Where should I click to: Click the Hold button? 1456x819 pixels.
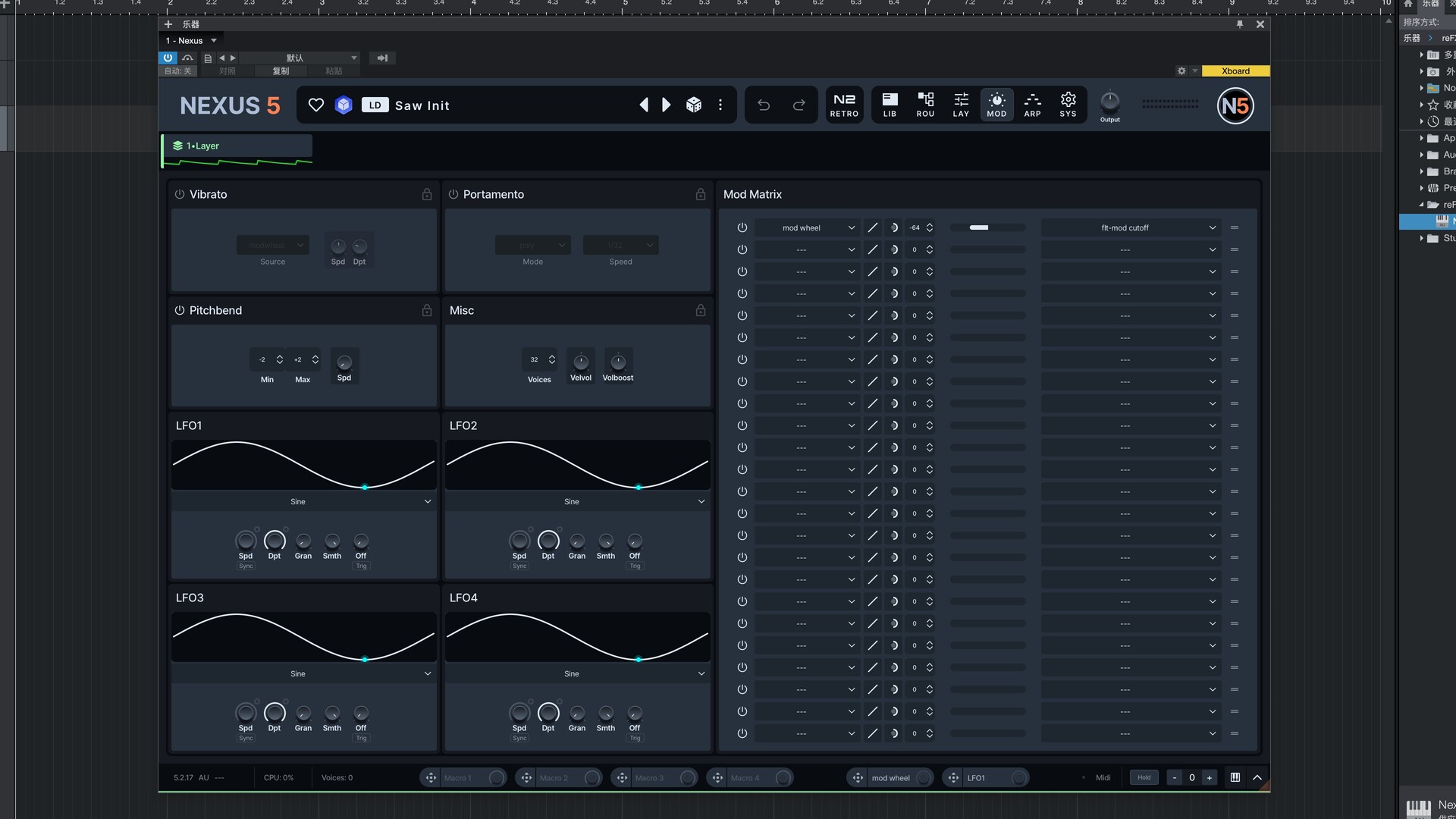click(1144, 777)
